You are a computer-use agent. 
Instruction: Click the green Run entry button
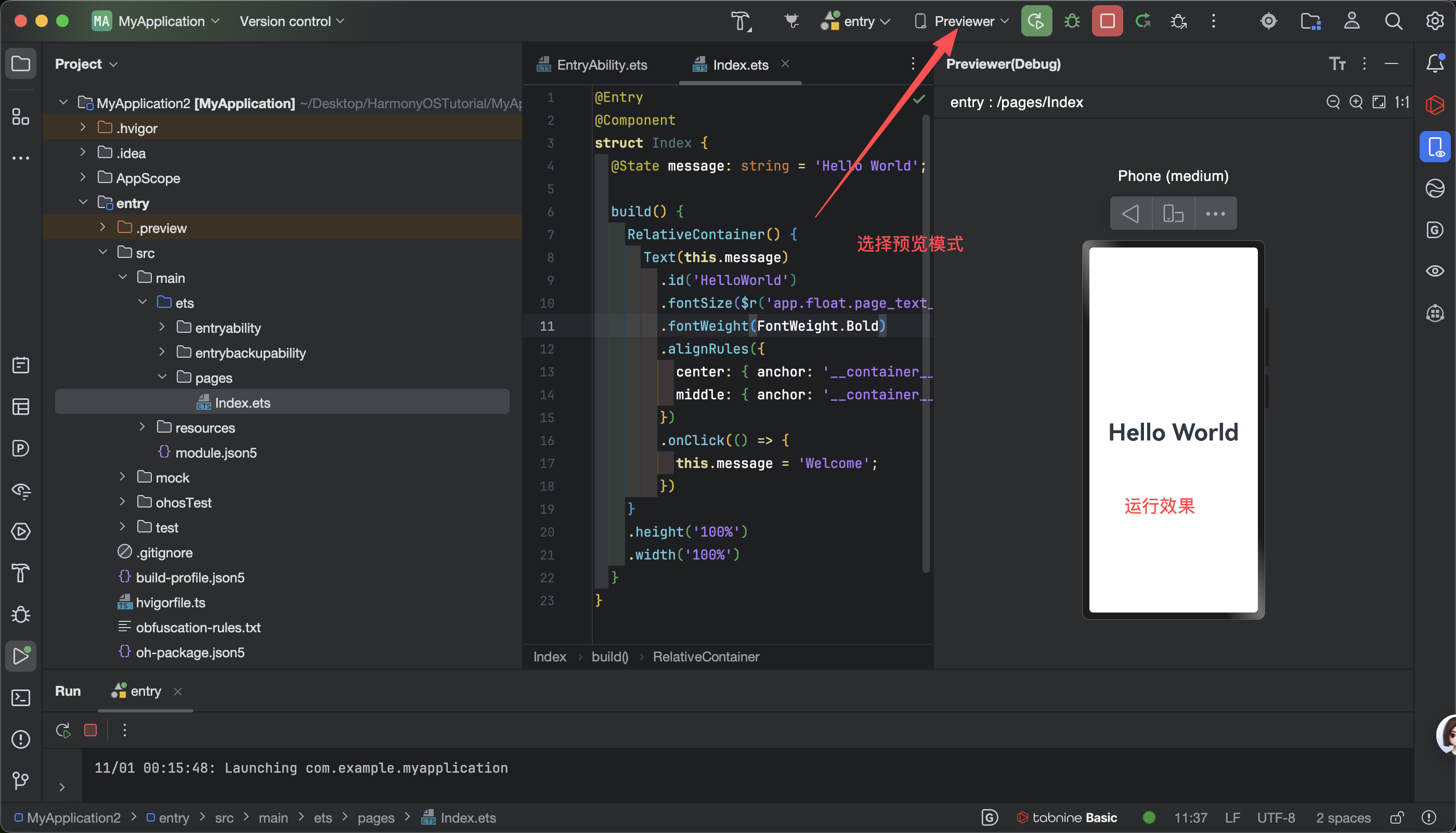[1036, 21]
